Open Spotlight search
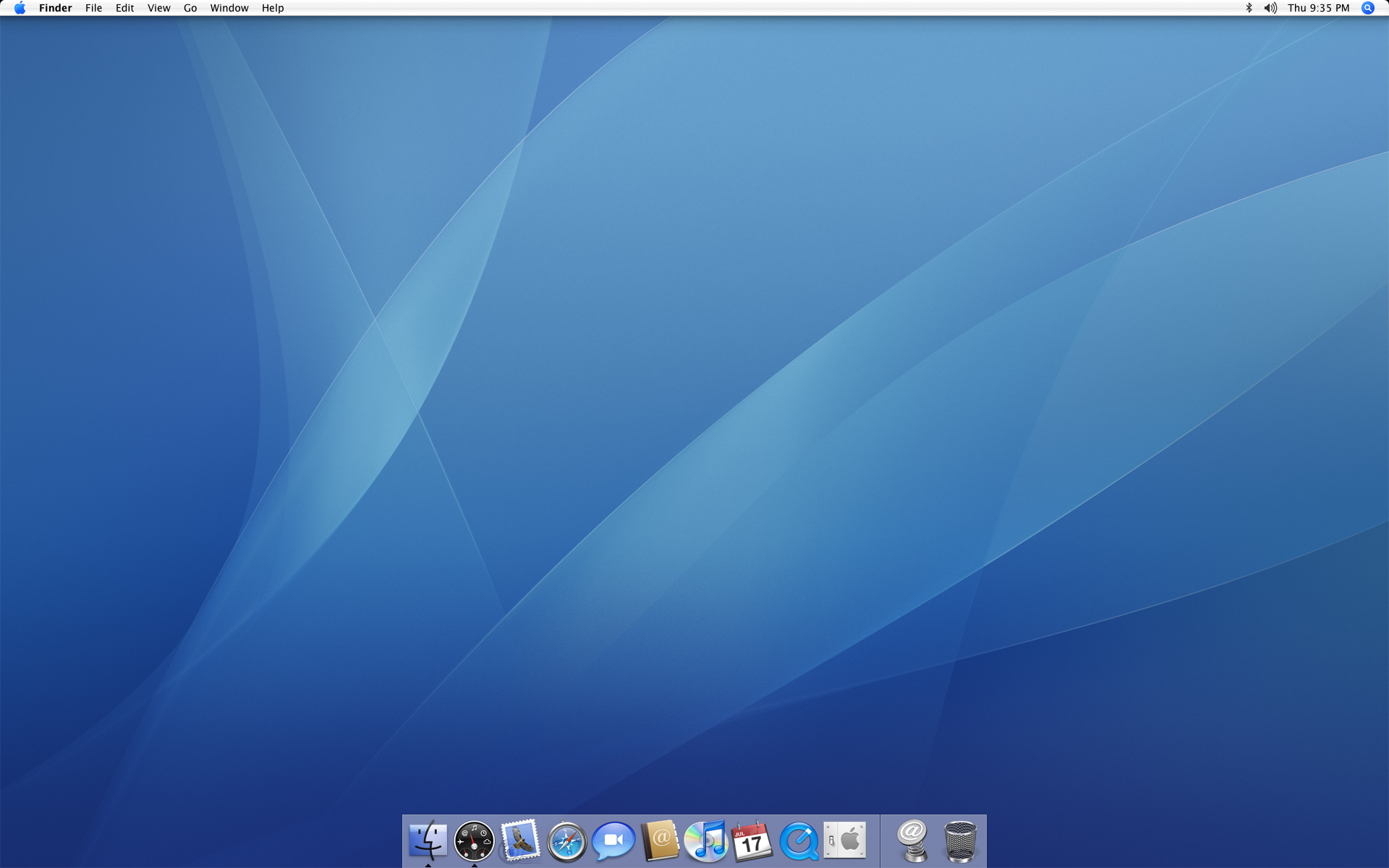Screen dimensions: 1389x868 pyautogui.click(x=1367, y=8)
